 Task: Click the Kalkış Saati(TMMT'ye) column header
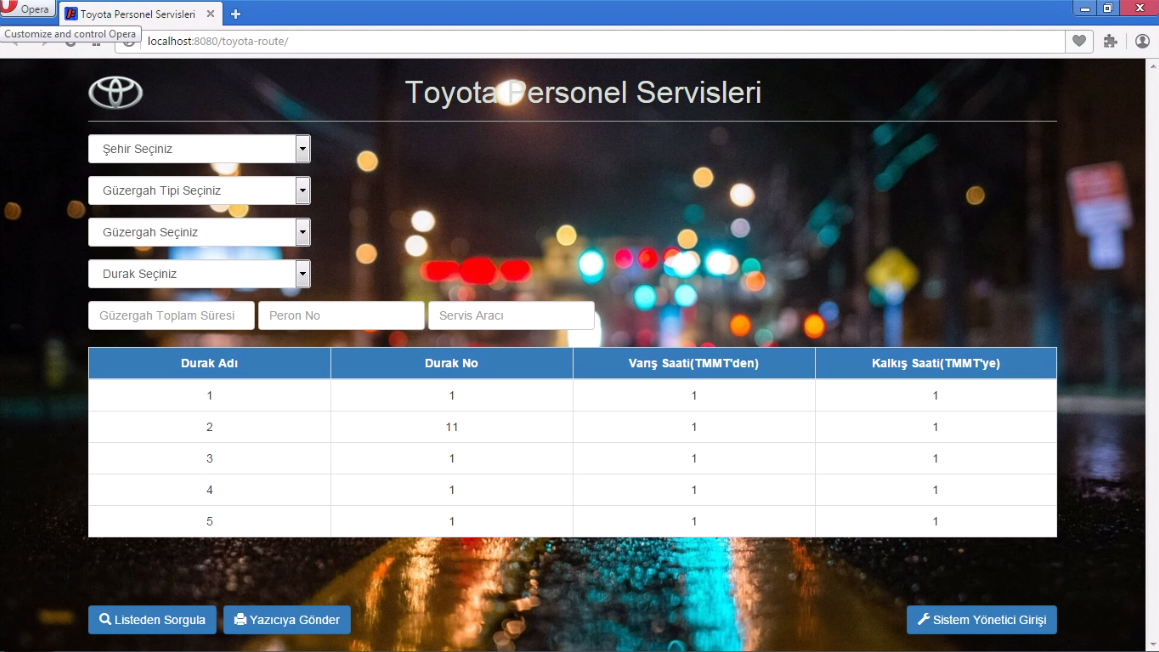[x=936, y=363]
